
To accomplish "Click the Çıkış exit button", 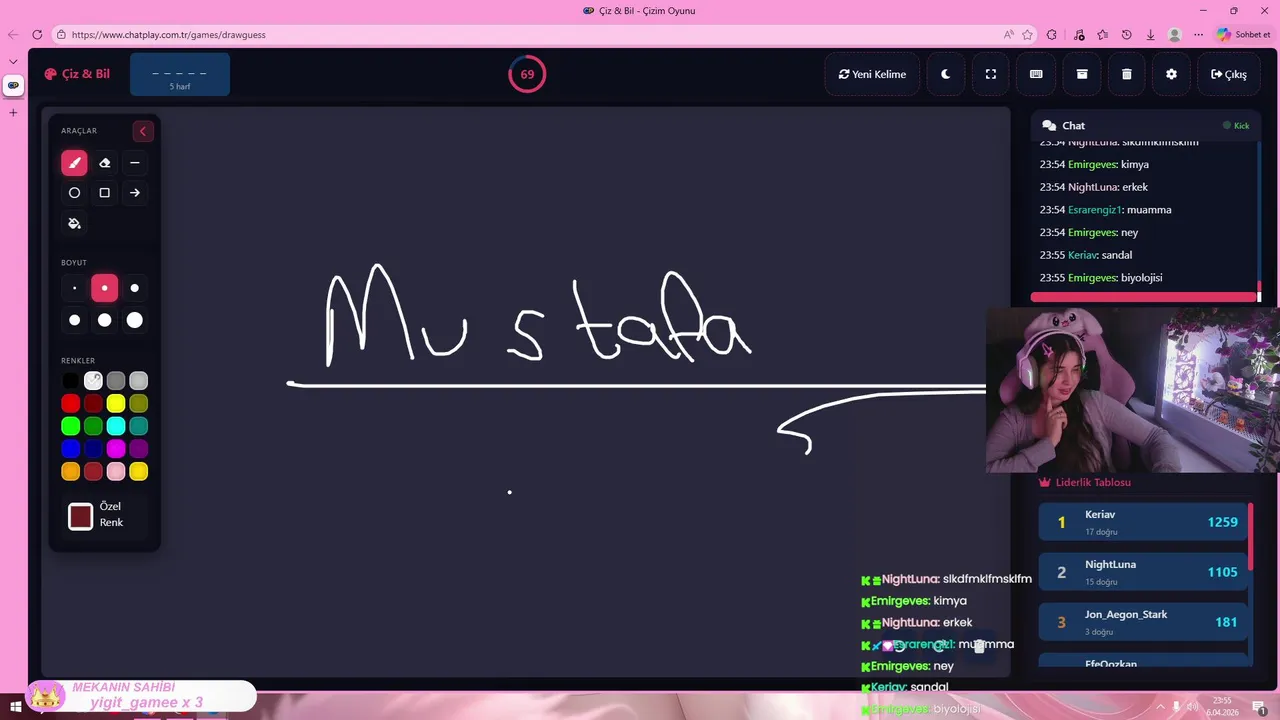I will tap(1228, 74).
